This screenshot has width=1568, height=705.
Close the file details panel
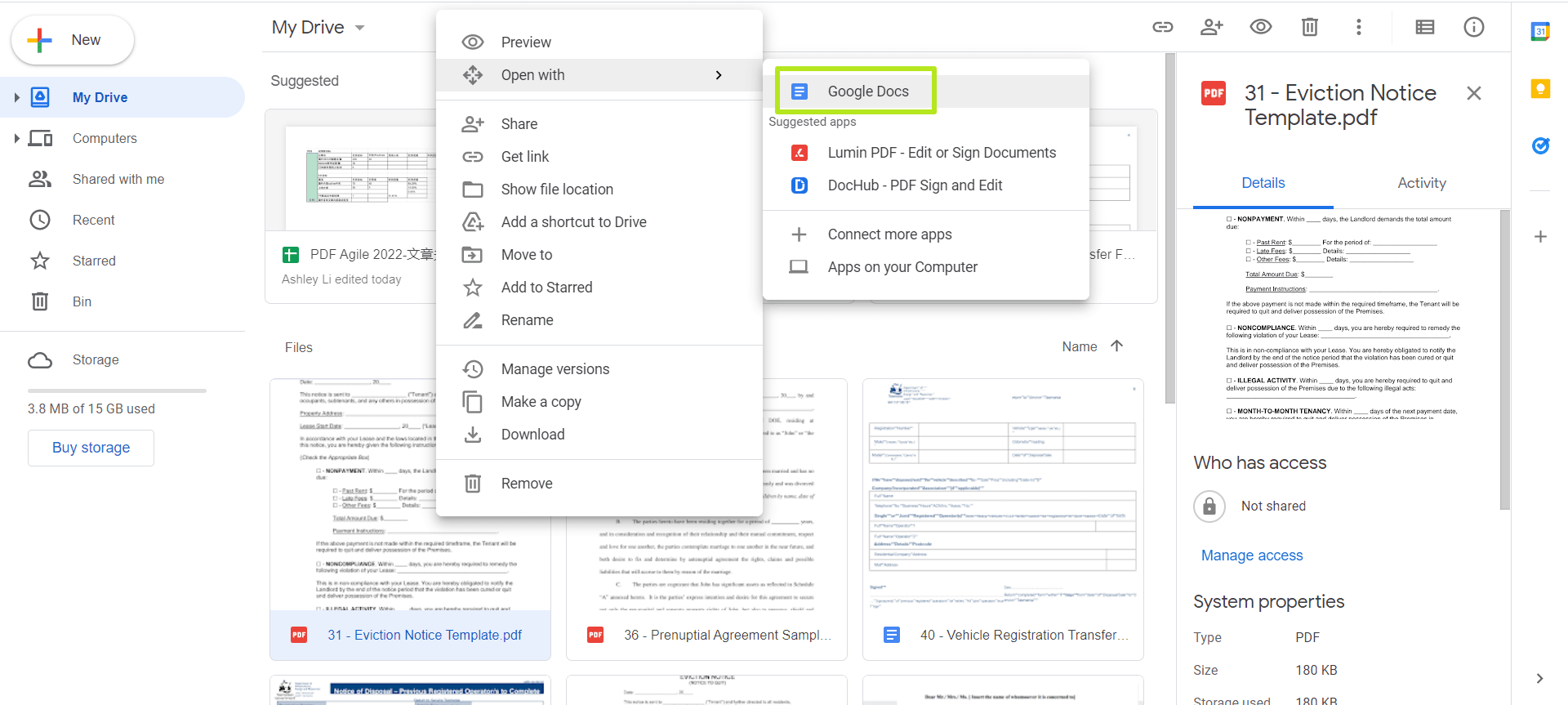(1473, 93)
